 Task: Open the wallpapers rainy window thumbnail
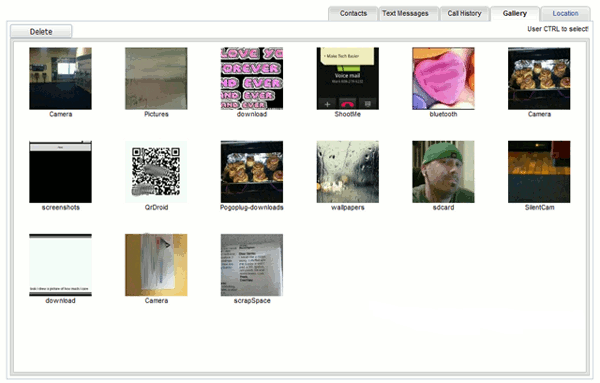(347, 172)
